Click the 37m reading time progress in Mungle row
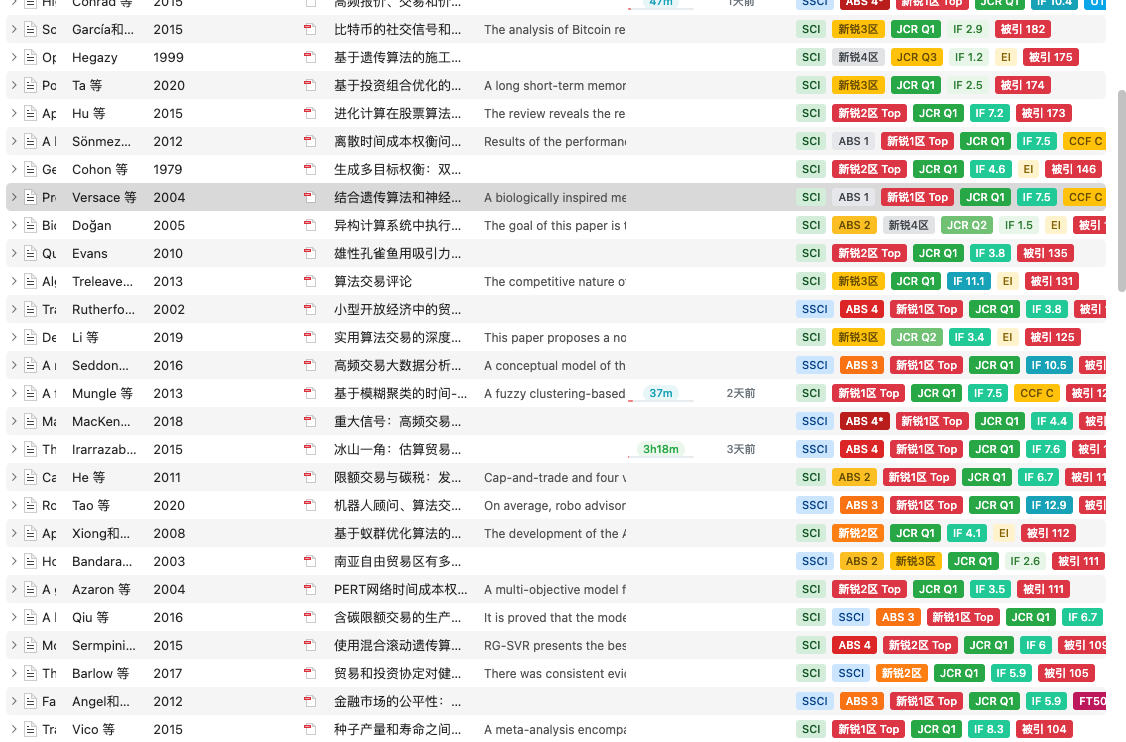Viewport: 1126px width, 742px height. click(x=661, y=394)
